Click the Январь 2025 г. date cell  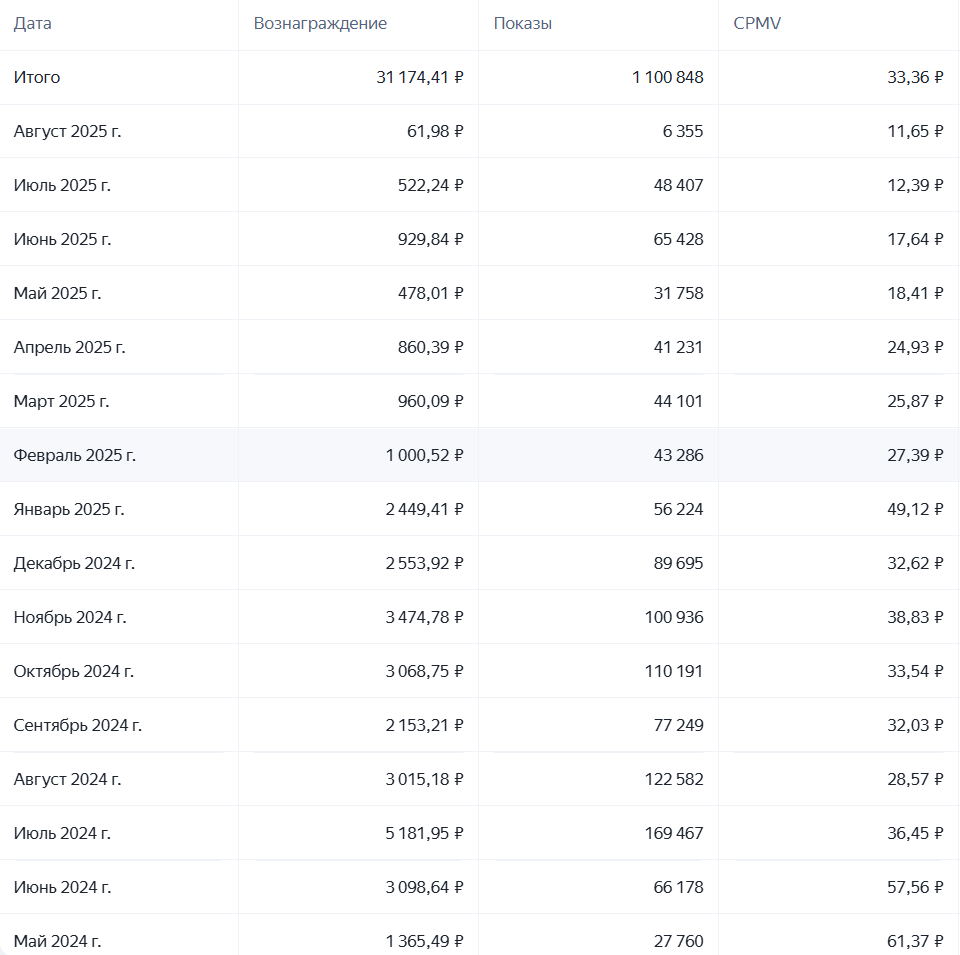(69, 510)
